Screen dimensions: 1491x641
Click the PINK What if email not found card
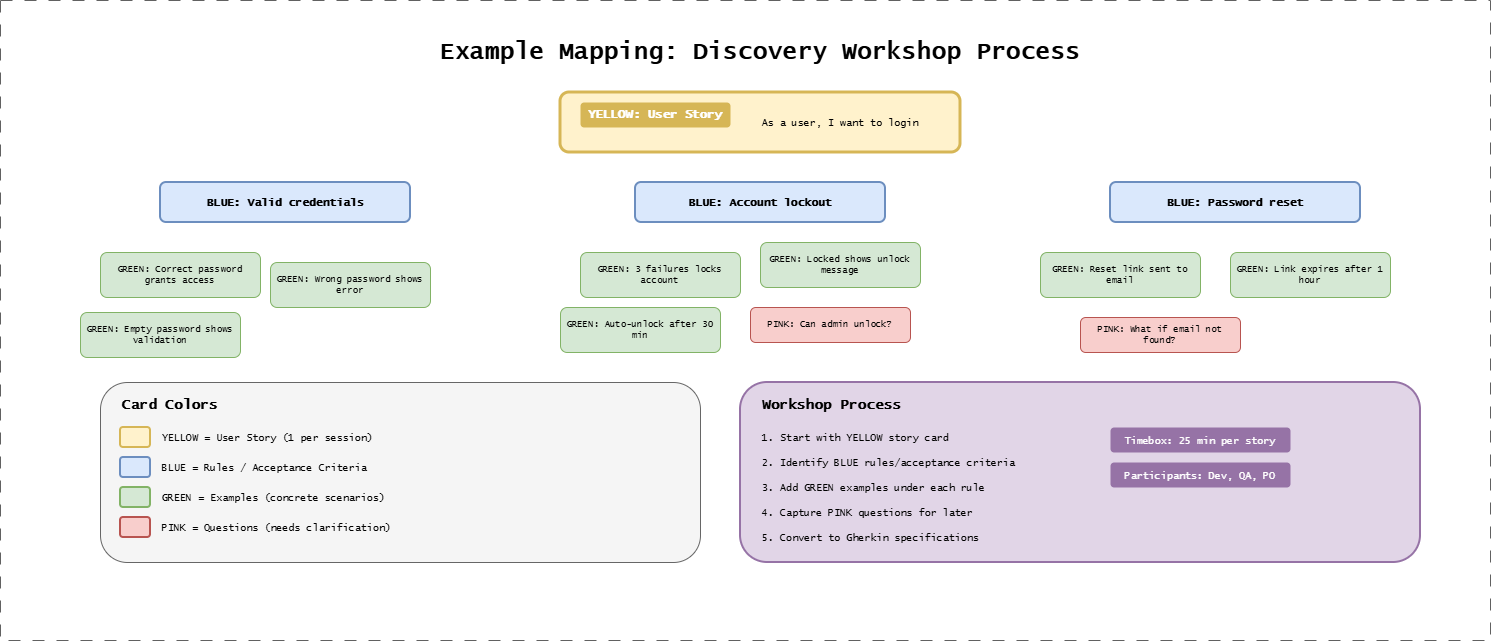pos(1160,335)
